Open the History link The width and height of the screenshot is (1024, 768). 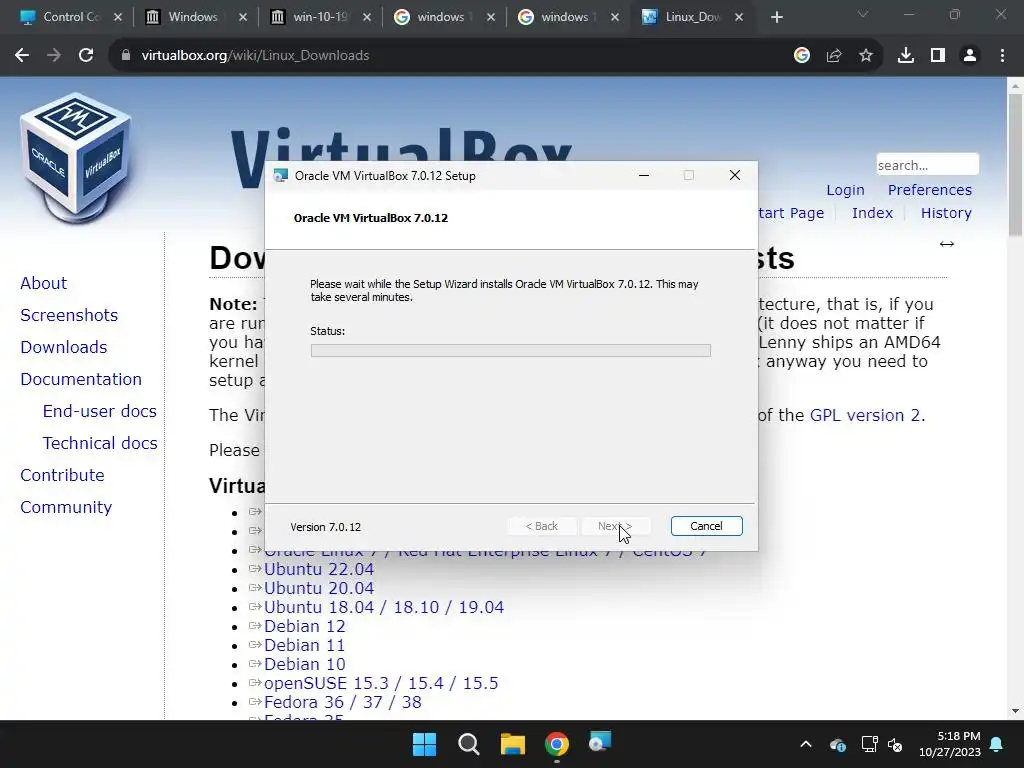point(946,213)
